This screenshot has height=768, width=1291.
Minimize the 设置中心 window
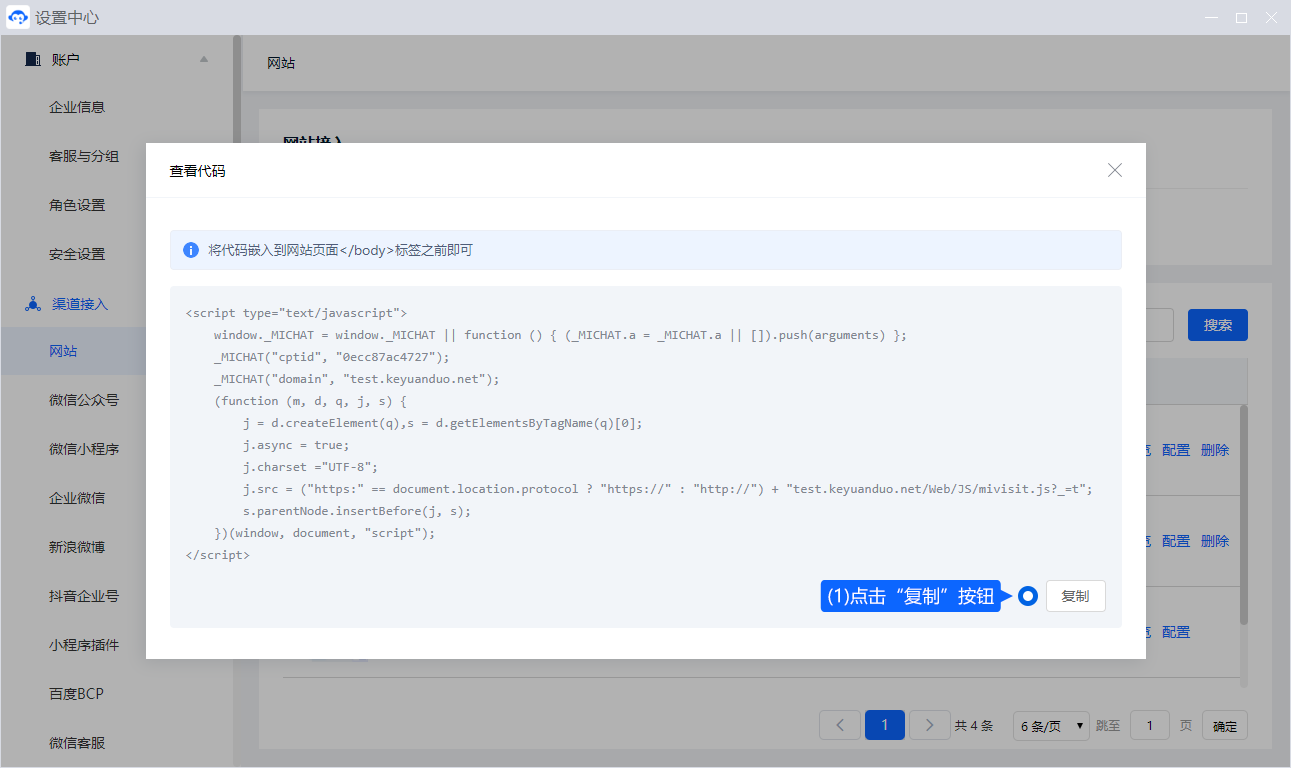(1211, 18)
